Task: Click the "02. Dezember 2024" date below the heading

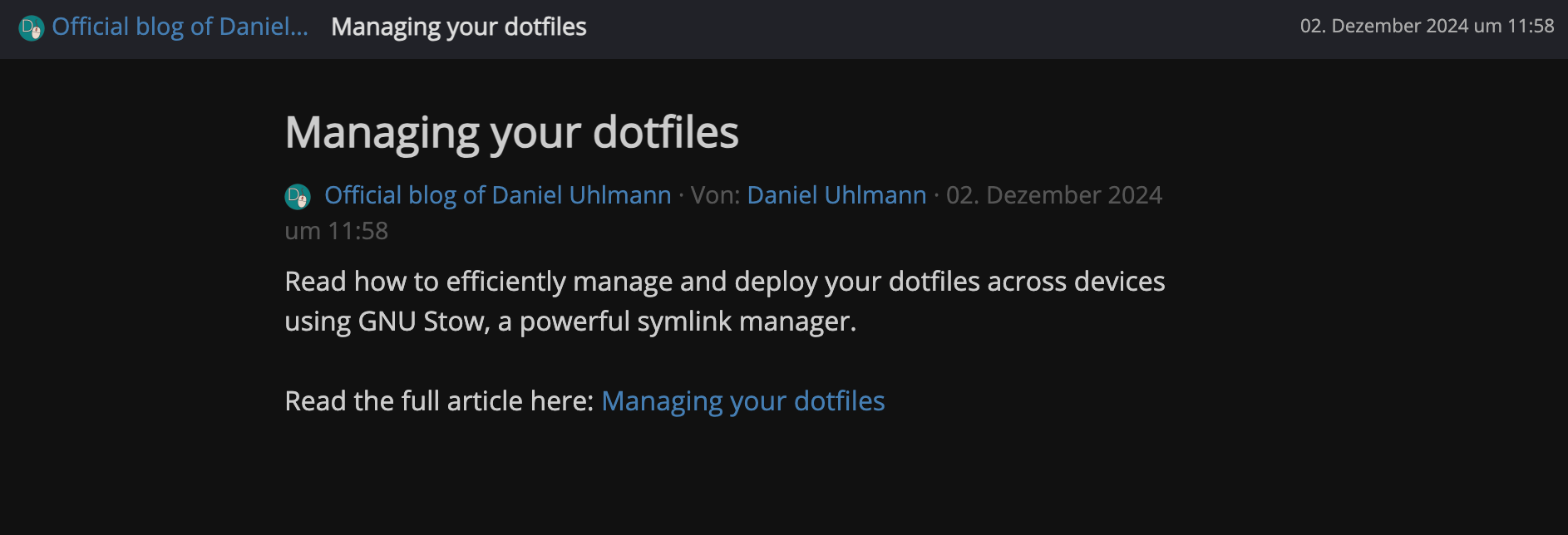Action: coord(1053,195)
